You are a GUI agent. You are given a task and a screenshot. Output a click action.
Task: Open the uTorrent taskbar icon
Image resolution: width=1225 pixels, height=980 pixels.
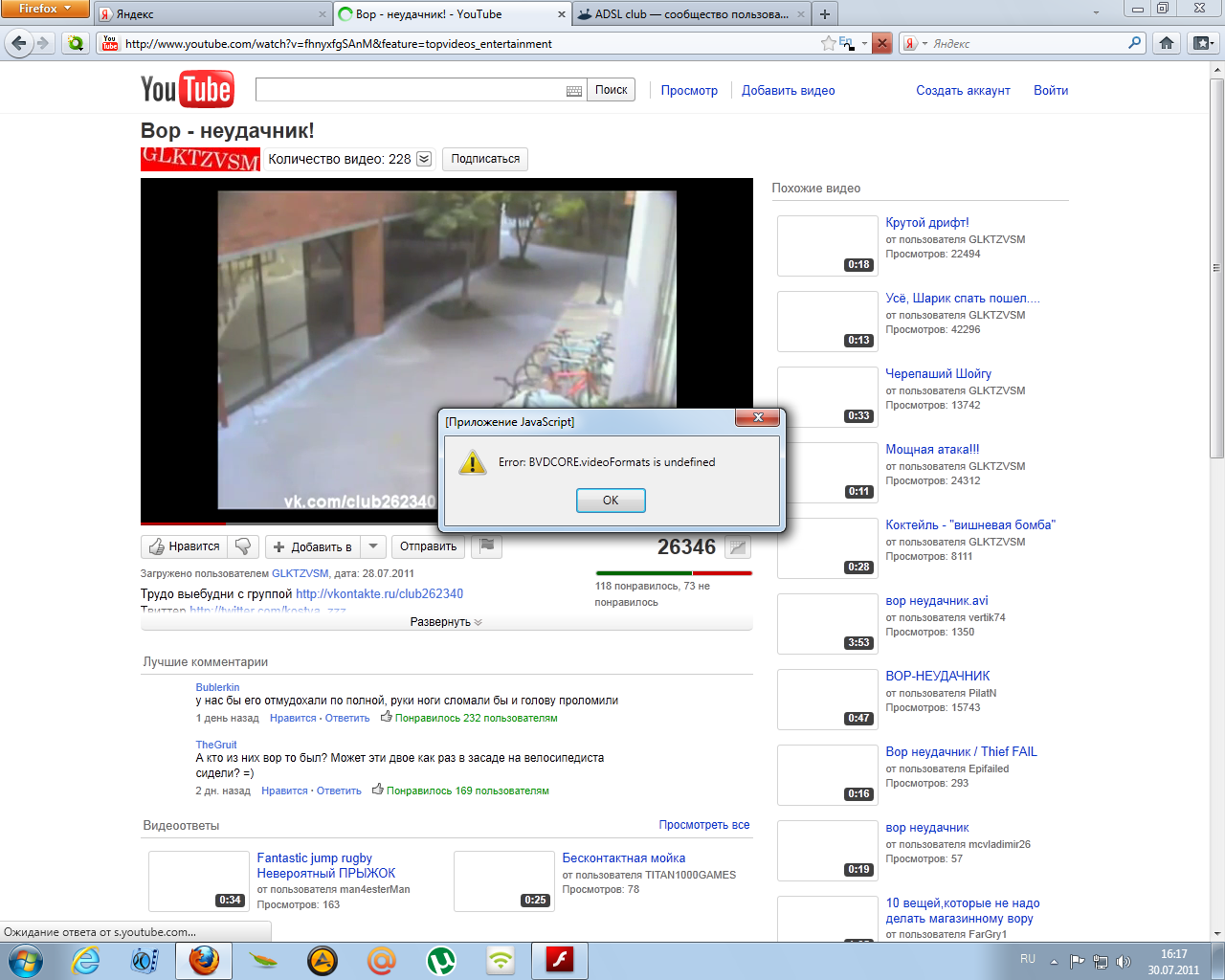point(441,960)
